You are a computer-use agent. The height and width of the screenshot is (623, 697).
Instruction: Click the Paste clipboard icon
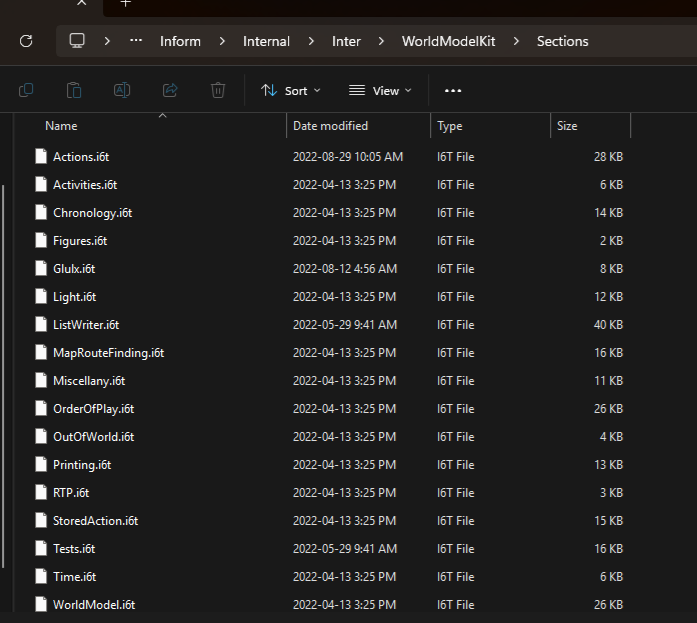coord(74,90)
